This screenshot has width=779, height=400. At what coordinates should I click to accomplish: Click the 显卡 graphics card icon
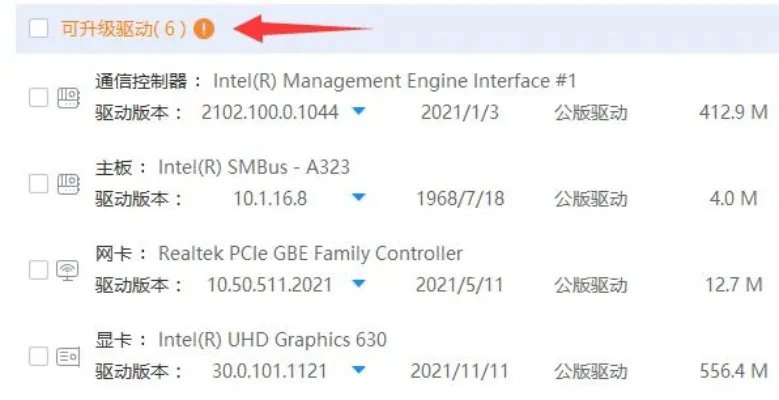click(x=68, y=356)
